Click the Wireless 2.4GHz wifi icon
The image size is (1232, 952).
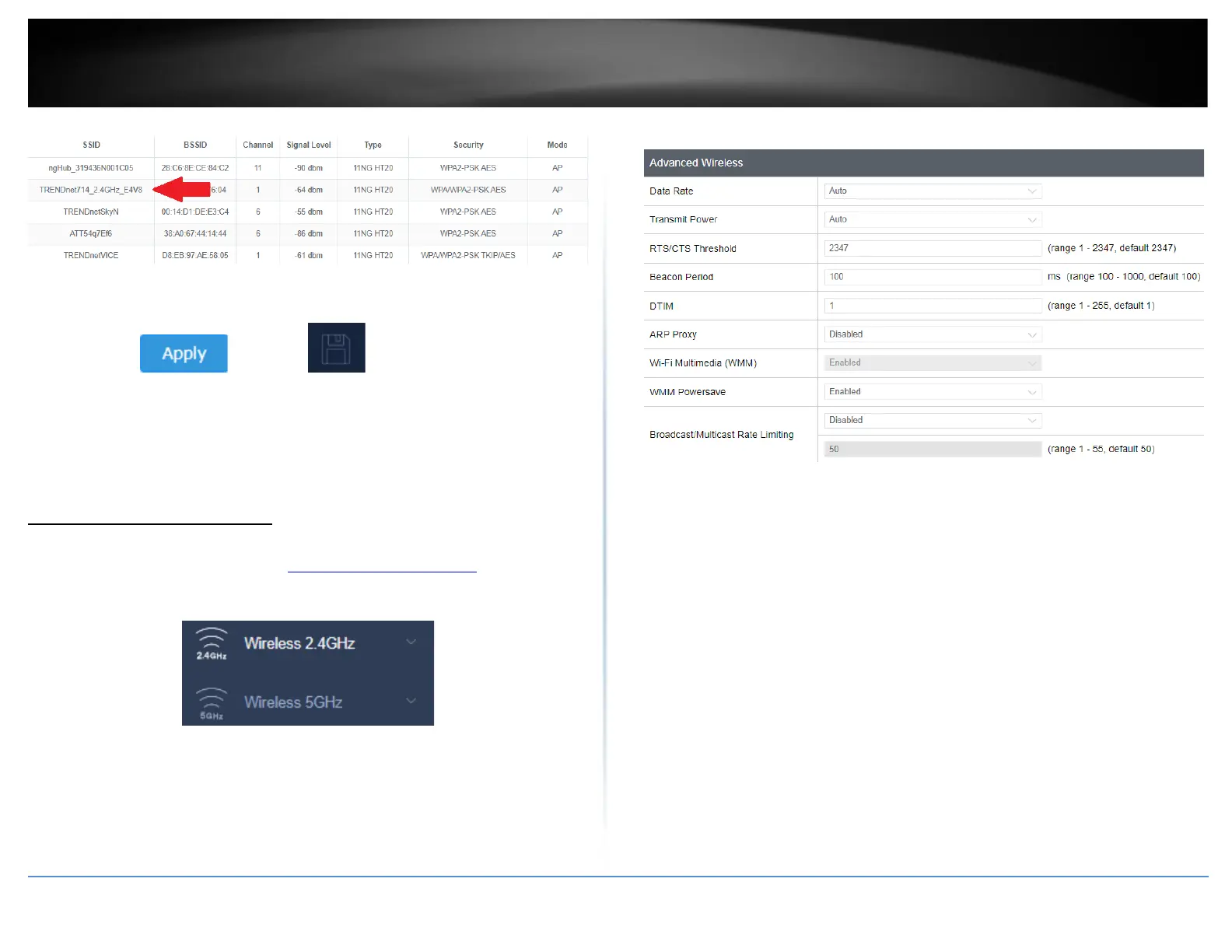pos(211,643)
